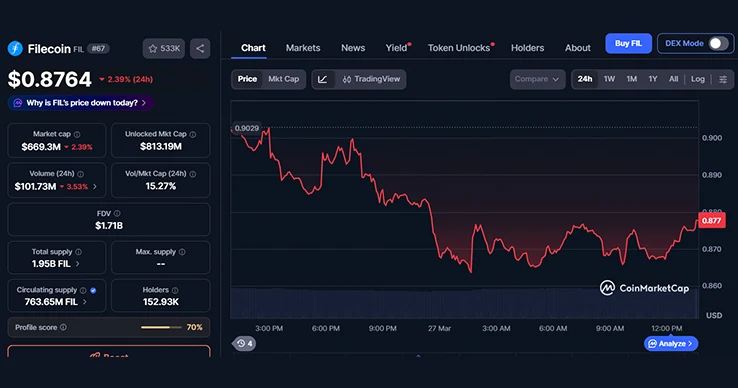Open the Compare dropdown
The height and width of the screenshot is (388, 738).
[x=537, y=79]
